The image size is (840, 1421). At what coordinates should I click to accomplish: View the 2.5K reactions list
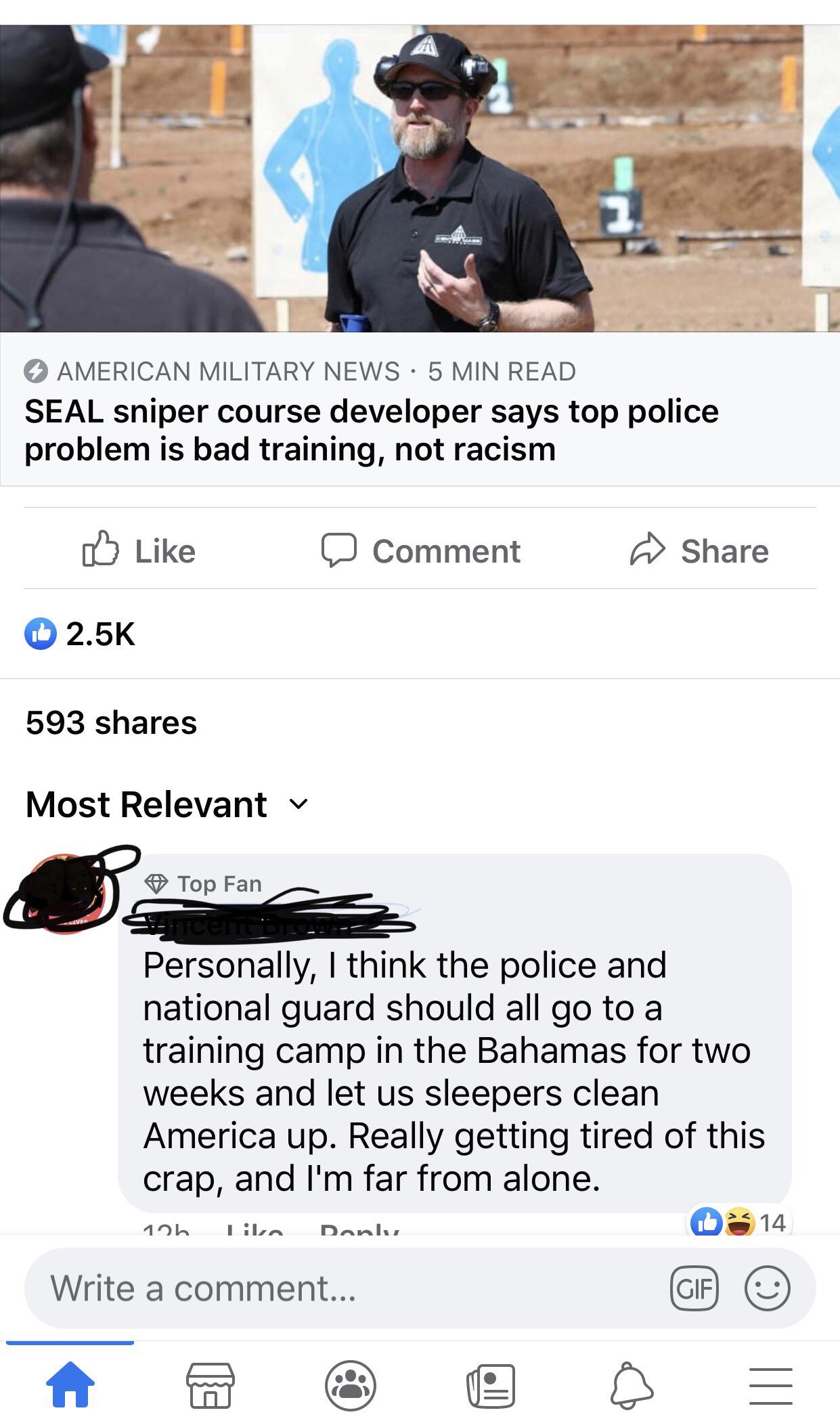point(81,634)
